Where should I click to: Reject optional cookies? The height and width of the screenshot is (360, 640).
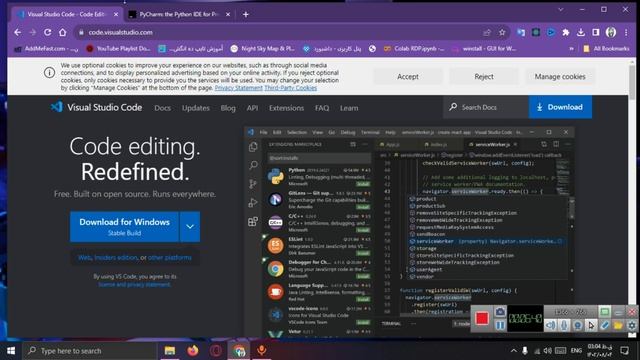[x=484, y=76]
